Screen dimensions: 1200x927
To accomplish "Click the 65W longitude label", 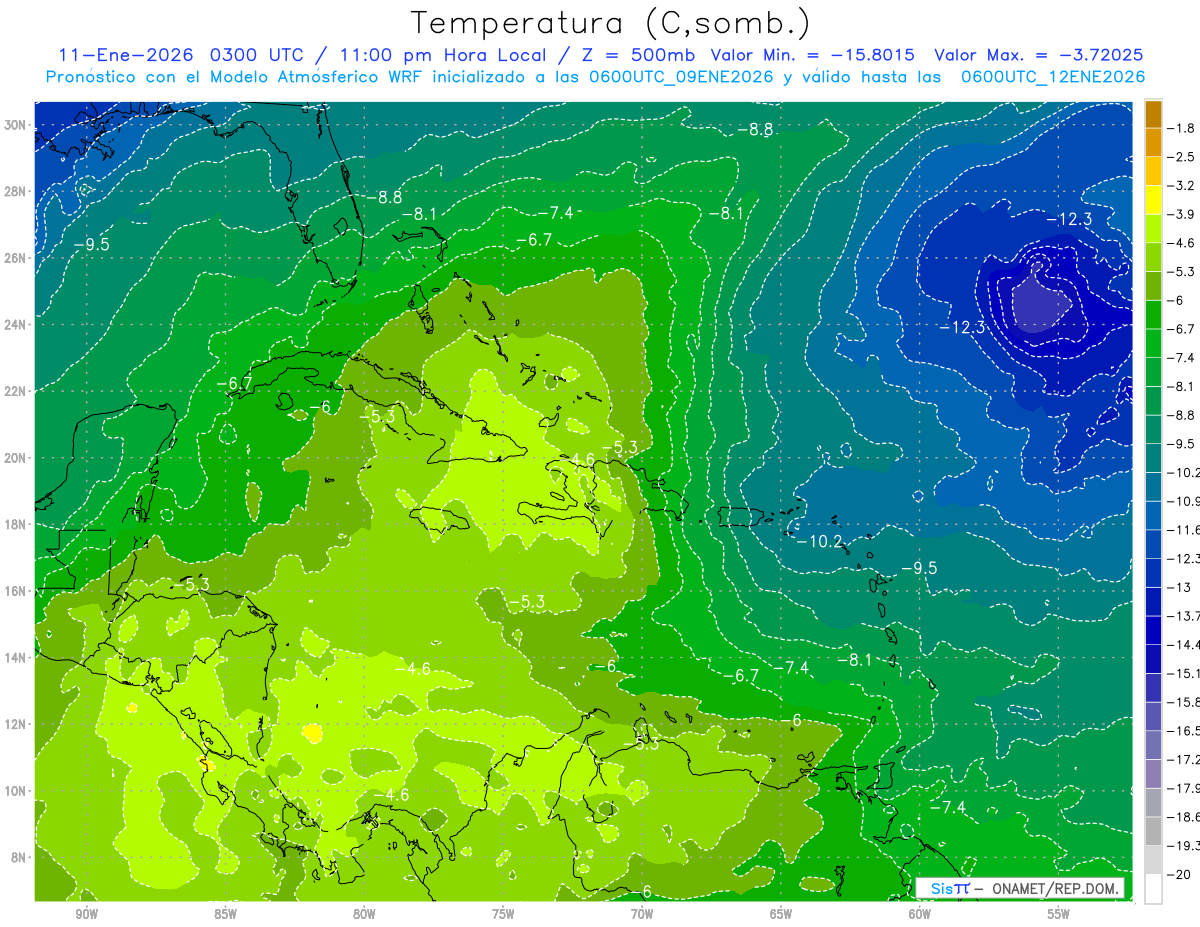I will point(781,914).
